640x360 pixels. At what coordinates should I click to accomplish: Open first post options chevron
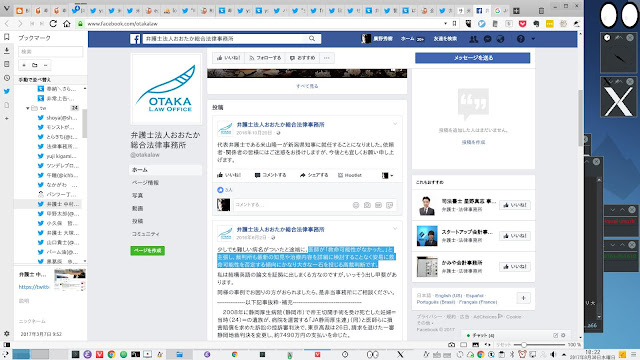point(395,124)
